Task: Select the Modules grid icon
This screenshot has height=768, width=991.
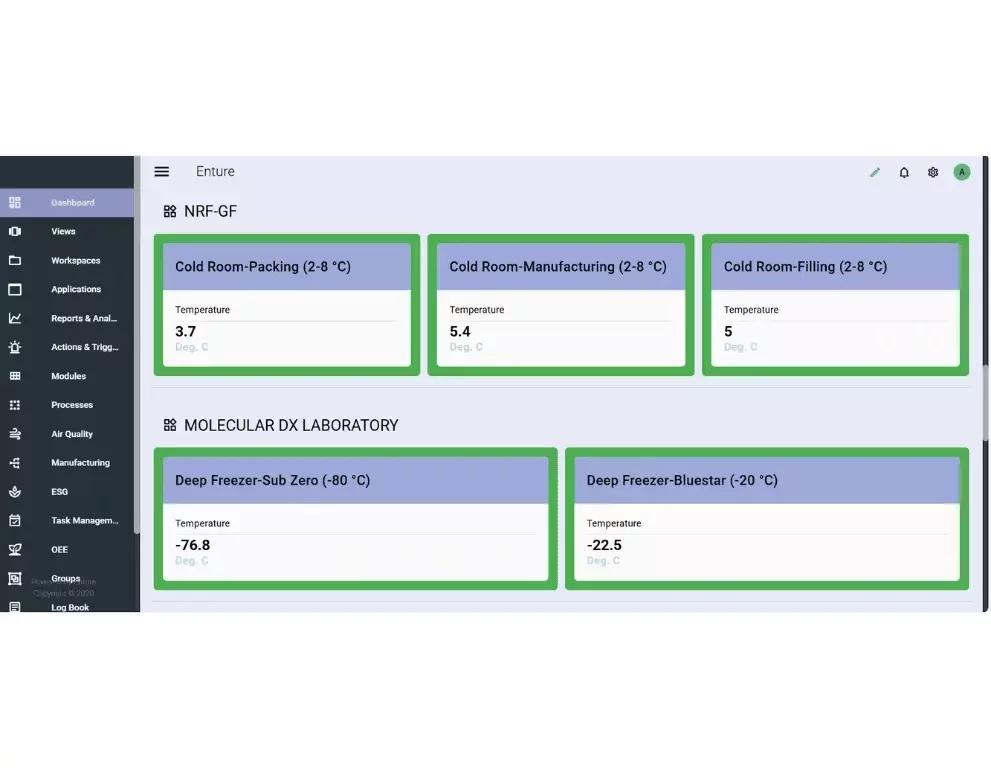Action: 14,376
